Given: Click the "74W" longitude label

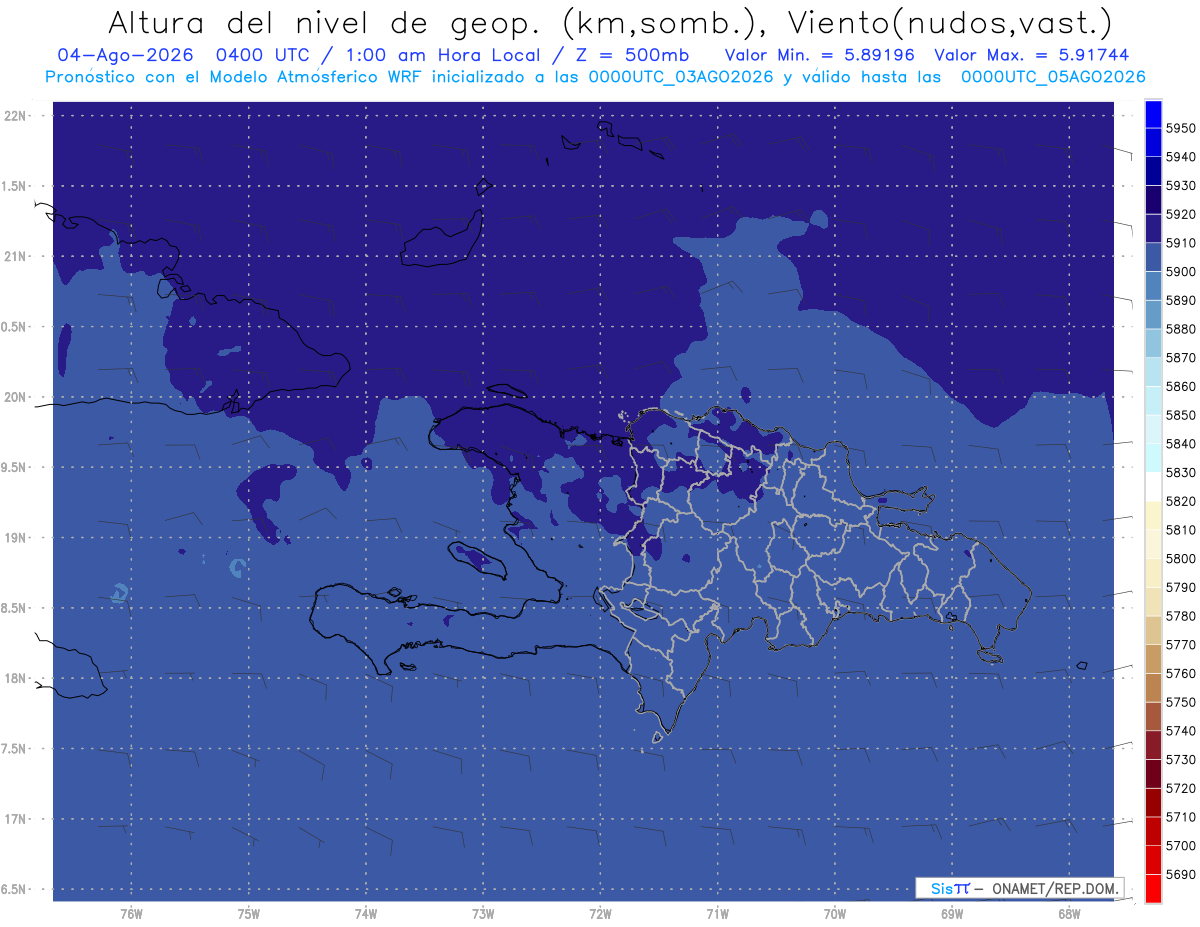Looking at the screenshot, I should tap(365, 914).
